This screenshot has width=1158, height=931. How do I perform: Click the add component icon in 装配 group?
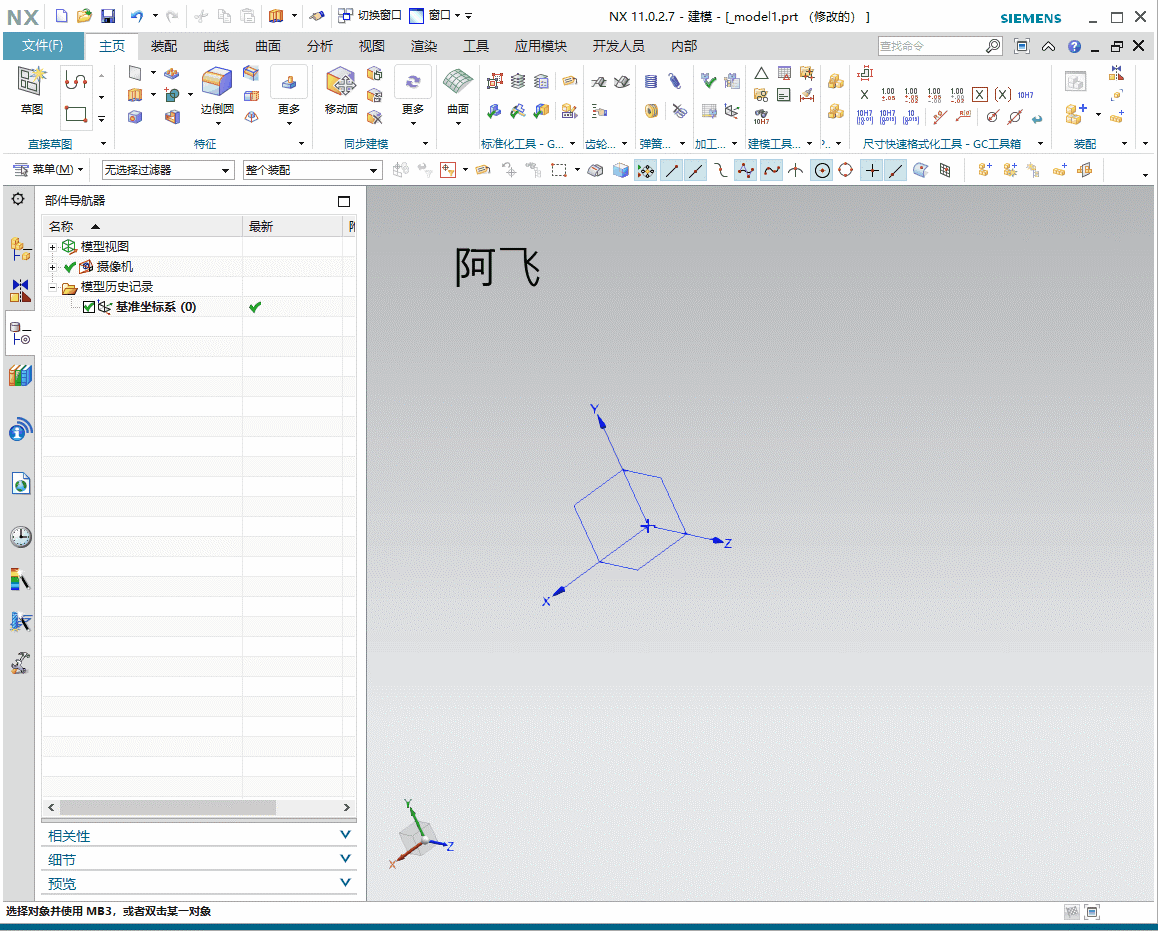click(x=1075, y=114)
